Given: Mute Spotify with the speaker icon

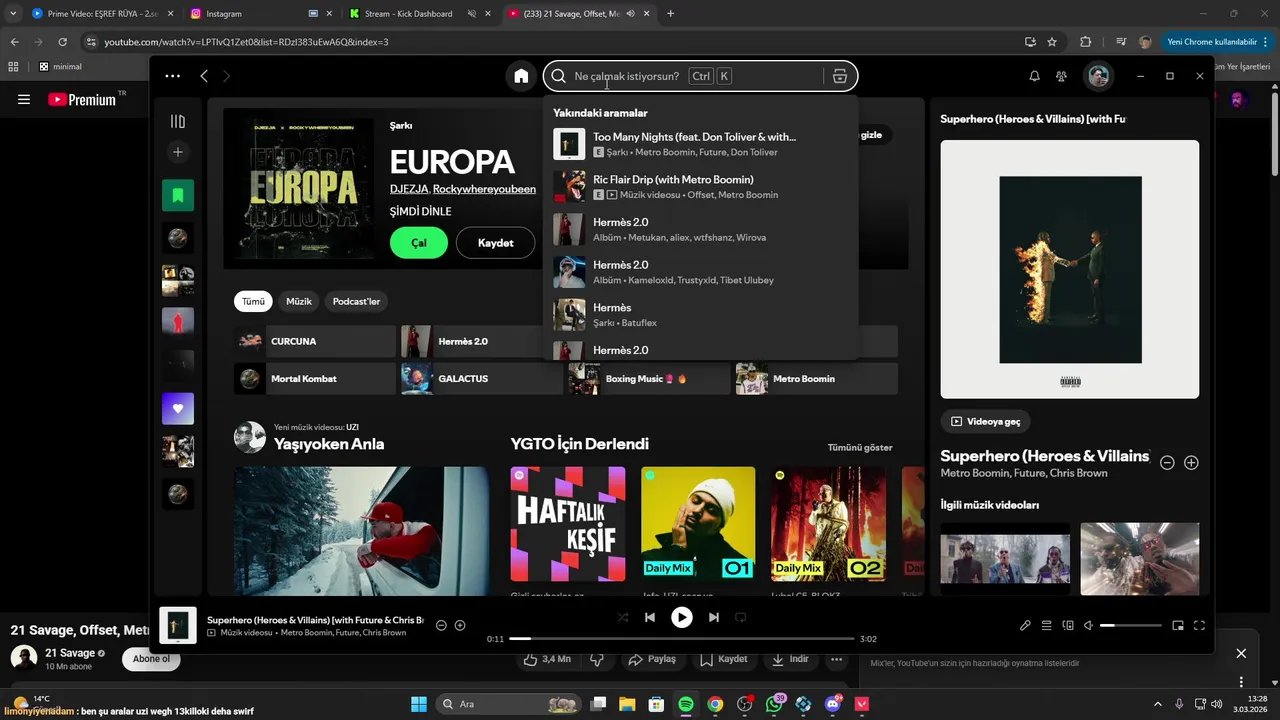Looking at the screenshot, I should 1089,625.
